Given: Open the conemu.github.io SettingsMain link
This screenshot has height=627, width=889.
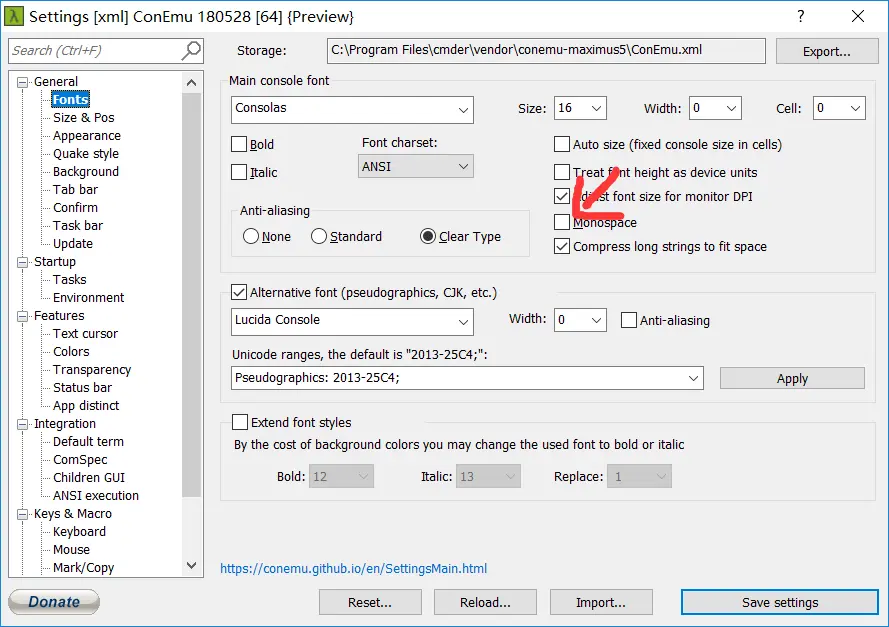Looking at the screenshot, I should 353,568.
